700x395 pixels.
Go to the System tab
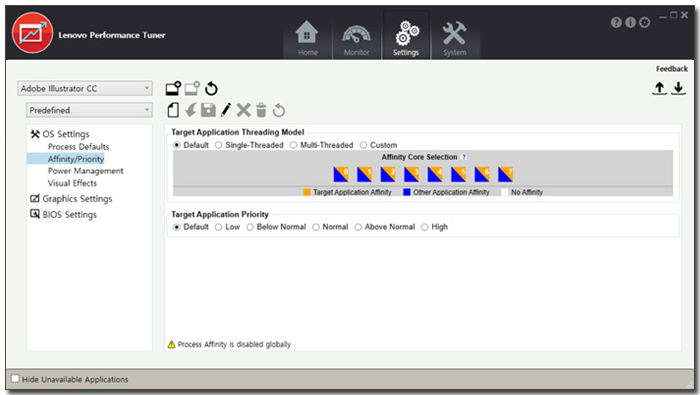tap(455, 39)
